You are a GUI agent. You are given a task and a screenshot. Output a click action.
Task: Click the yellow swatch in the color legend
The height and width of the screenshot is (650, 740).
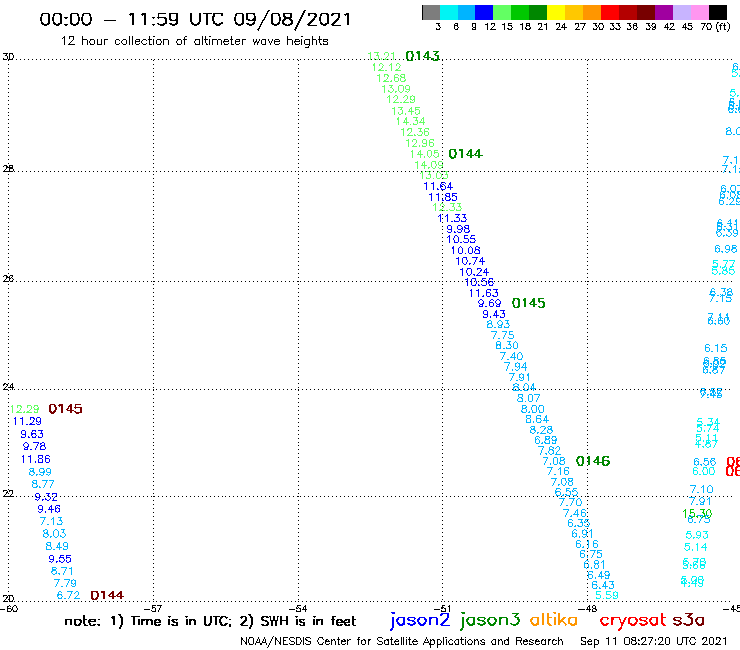[x=556, y=12]
